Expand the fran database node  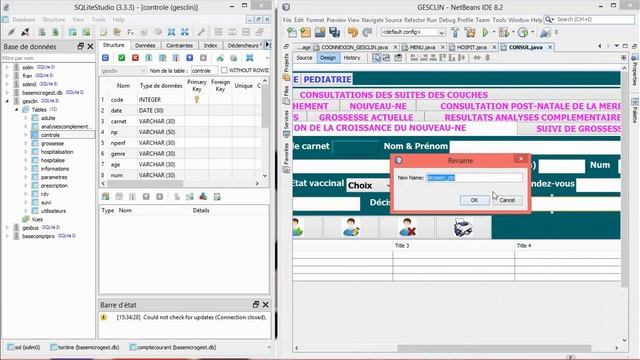point(7,76)
